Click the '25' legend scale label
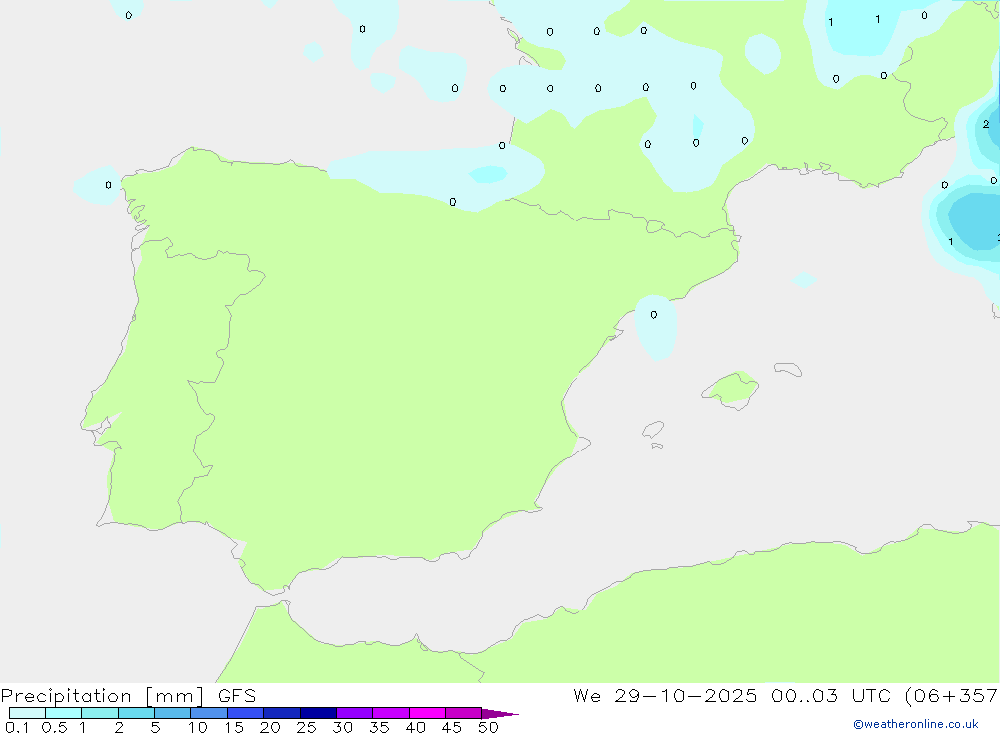Screen dimensions: 1000x733 pos(306,727)
